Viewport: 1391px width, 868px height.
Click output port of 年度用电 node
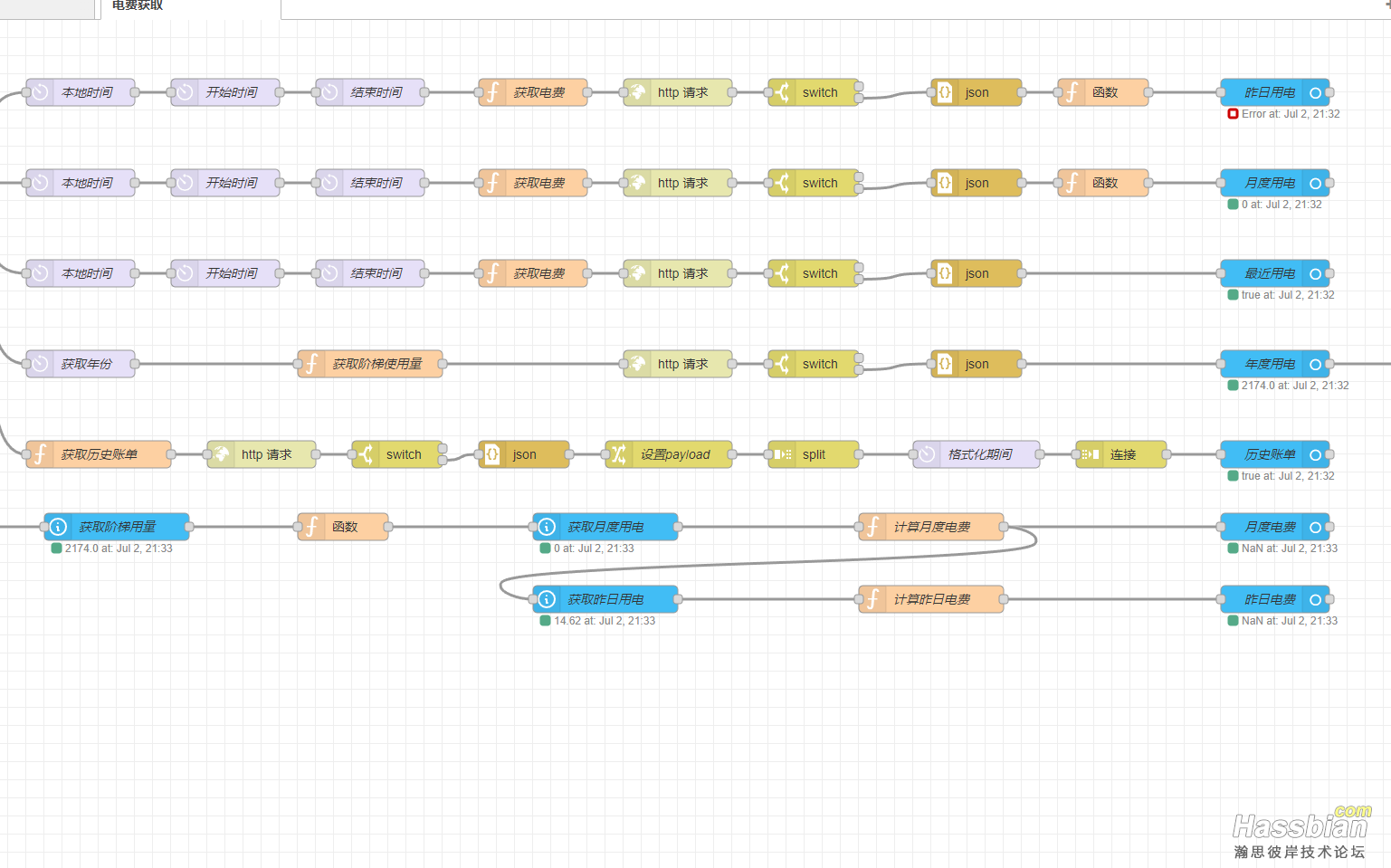1329,364
